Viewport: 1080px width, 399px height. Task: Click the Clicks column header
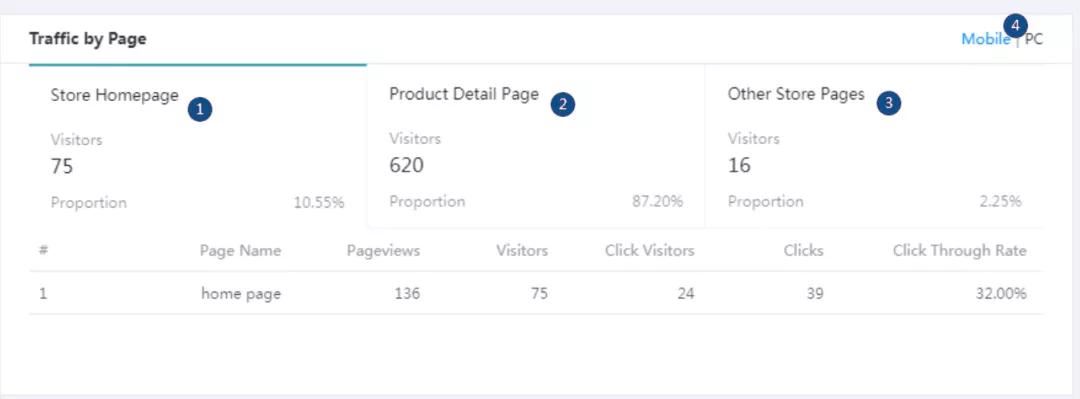pyautogui.click(x=803, y=251)
